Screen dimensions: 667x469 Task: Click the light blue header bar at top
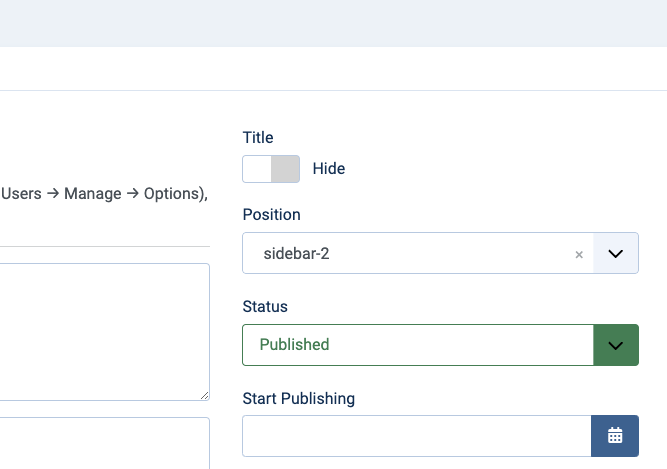[333, 23]
